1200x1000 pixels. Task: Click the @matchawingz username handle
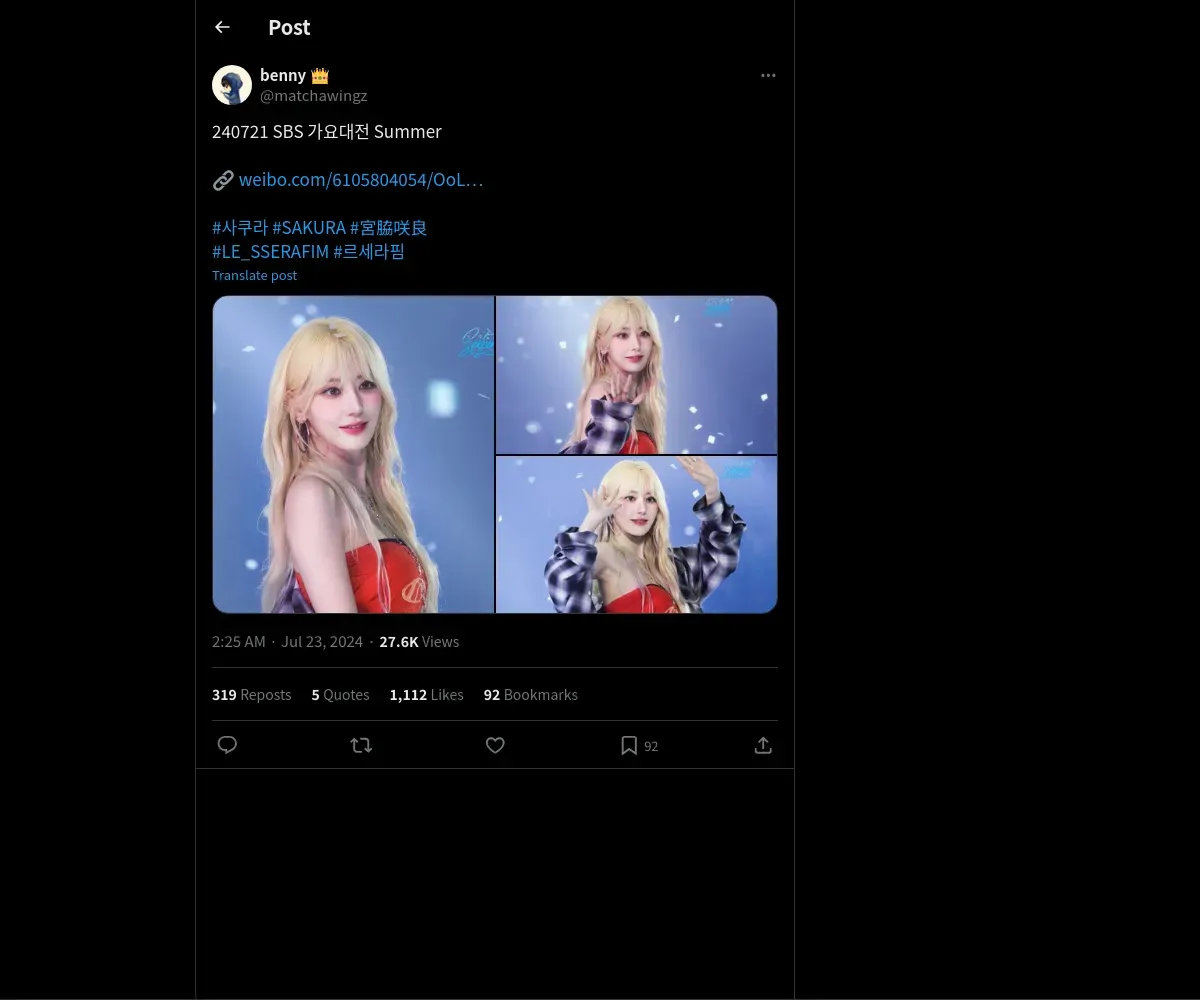(x=313, y=96)
